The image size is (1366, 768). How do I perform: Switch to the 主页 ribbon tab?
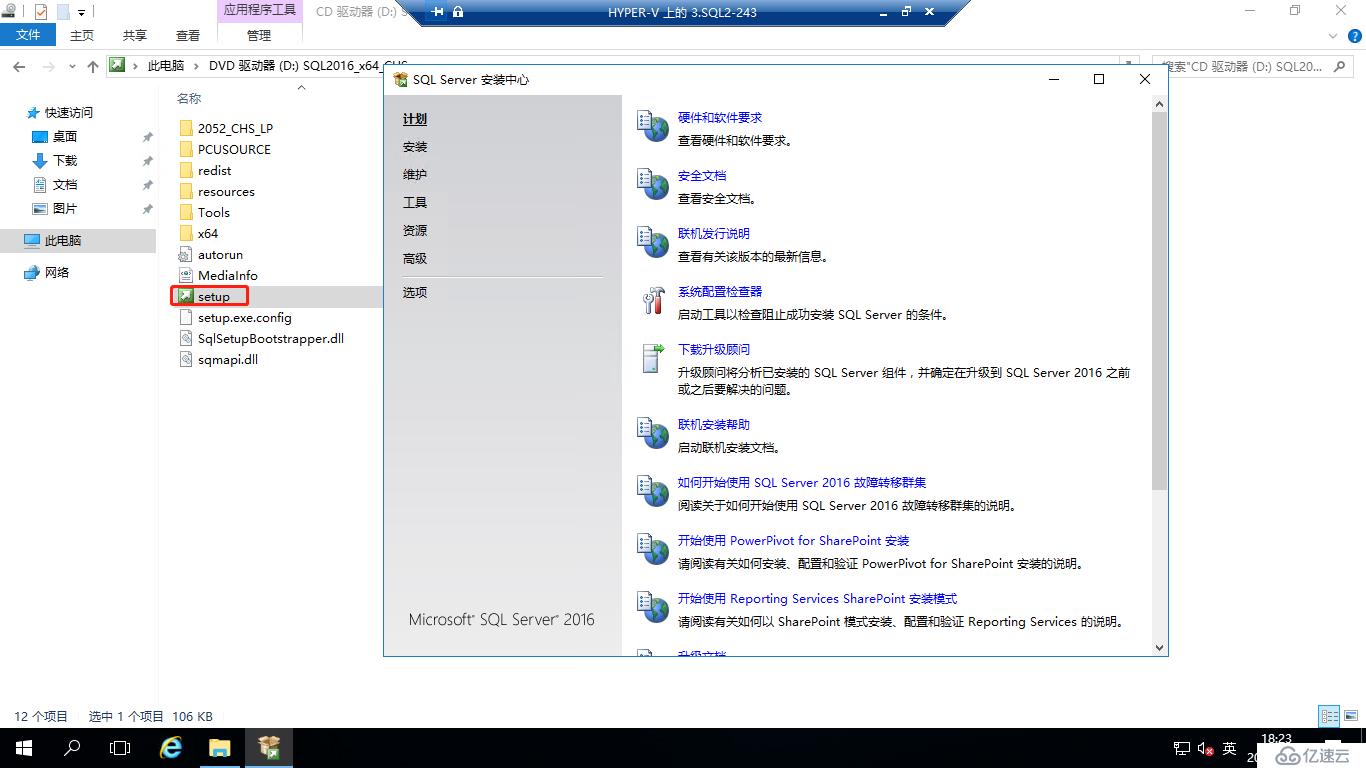[x=82, y=35]
